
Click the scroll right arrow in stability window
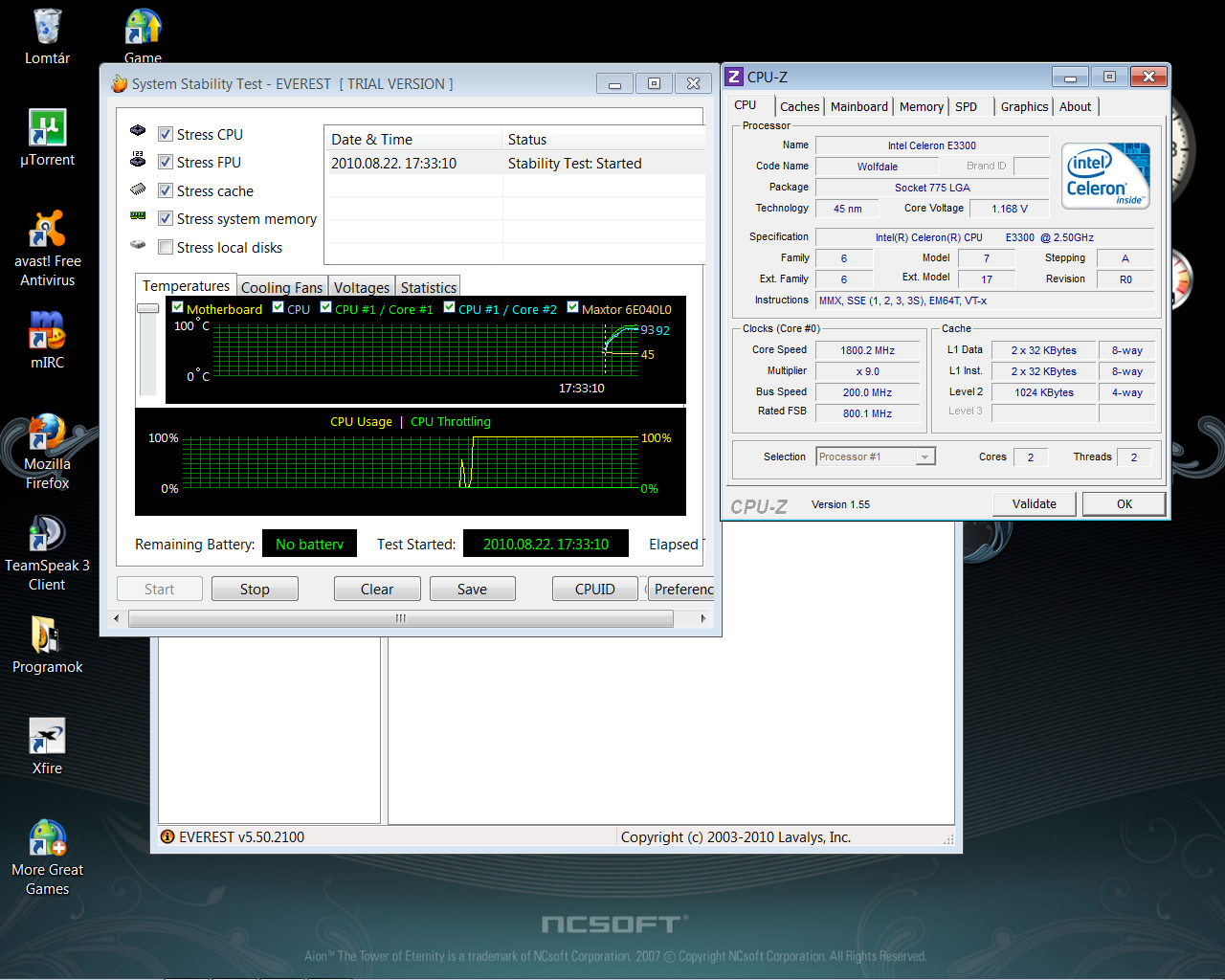click(703, 618)
